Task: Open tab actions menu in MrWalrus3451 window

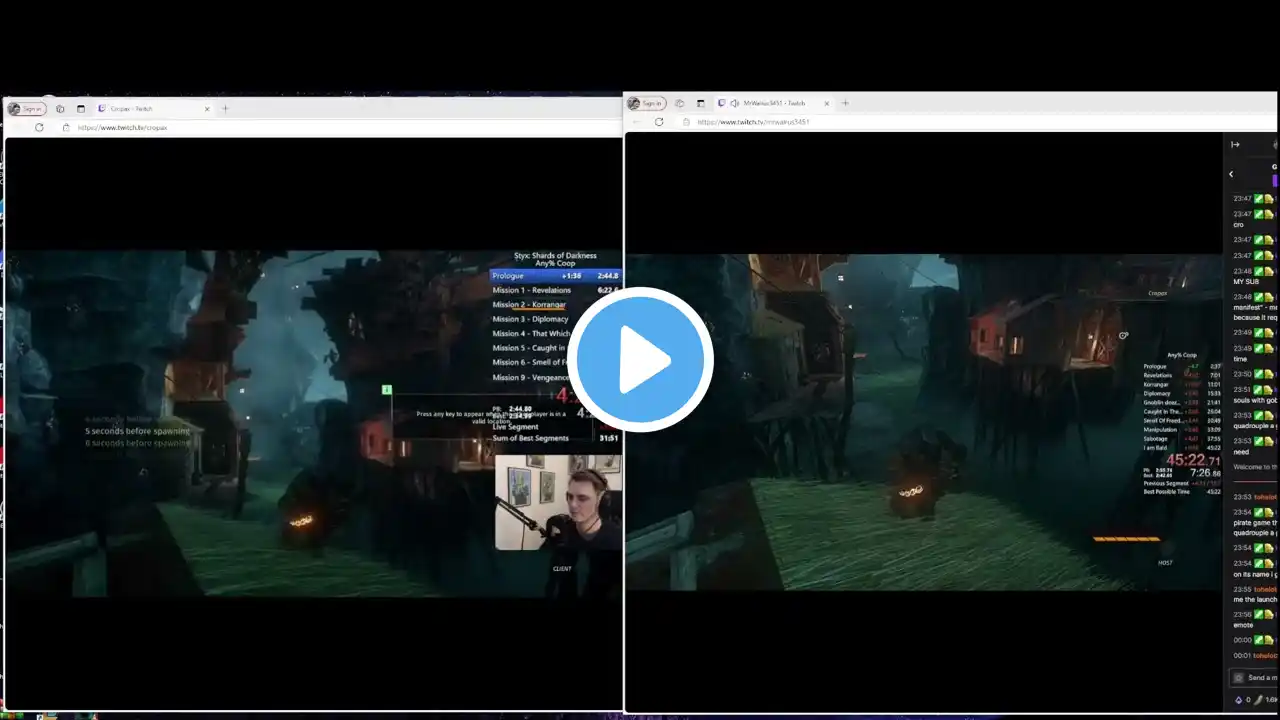Action: click(x=700, y=103)
